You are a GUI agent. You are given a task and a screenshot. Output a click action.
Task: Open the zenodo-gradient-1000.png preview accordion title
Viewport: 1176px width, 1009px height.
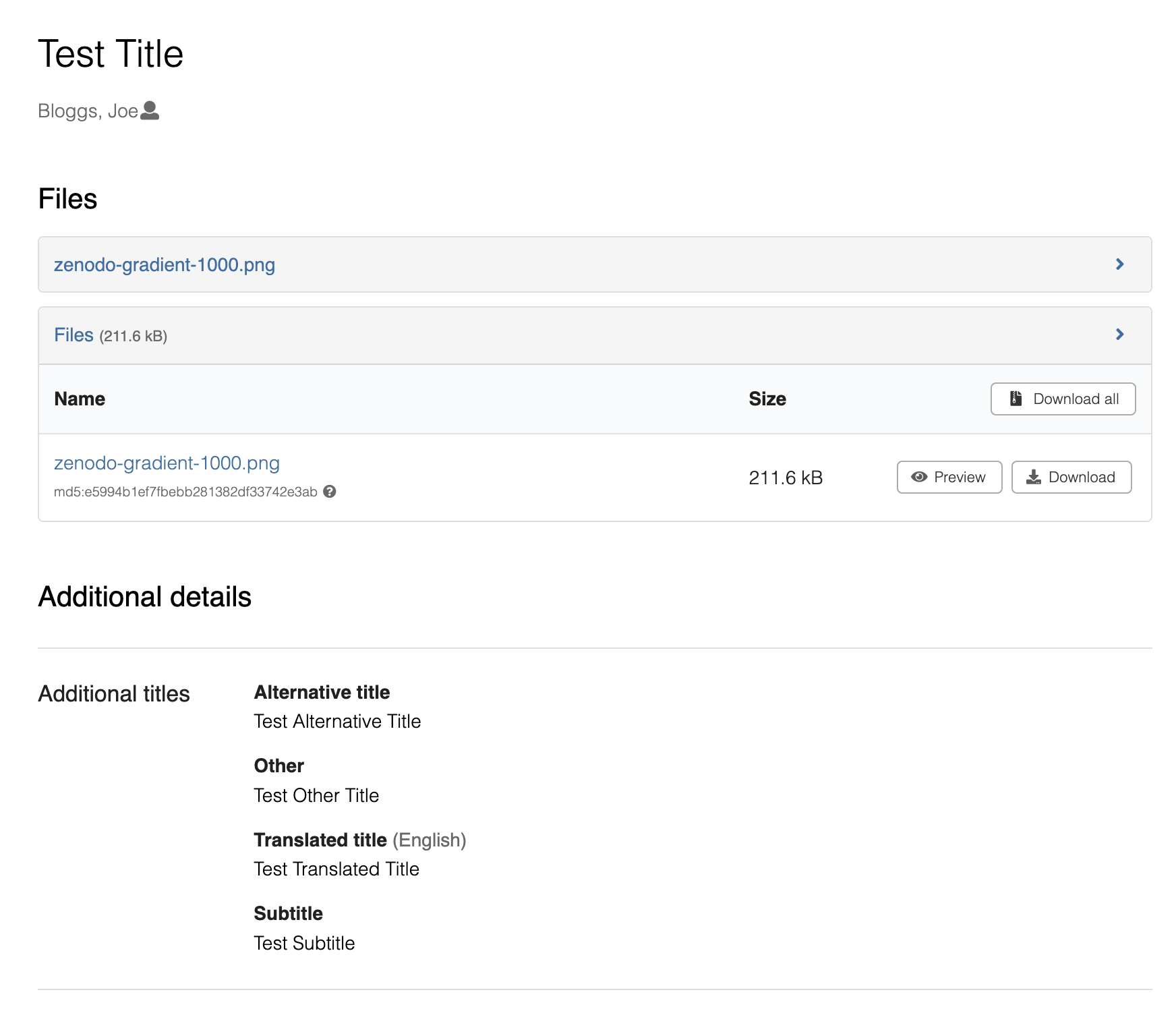pos(165,264)
